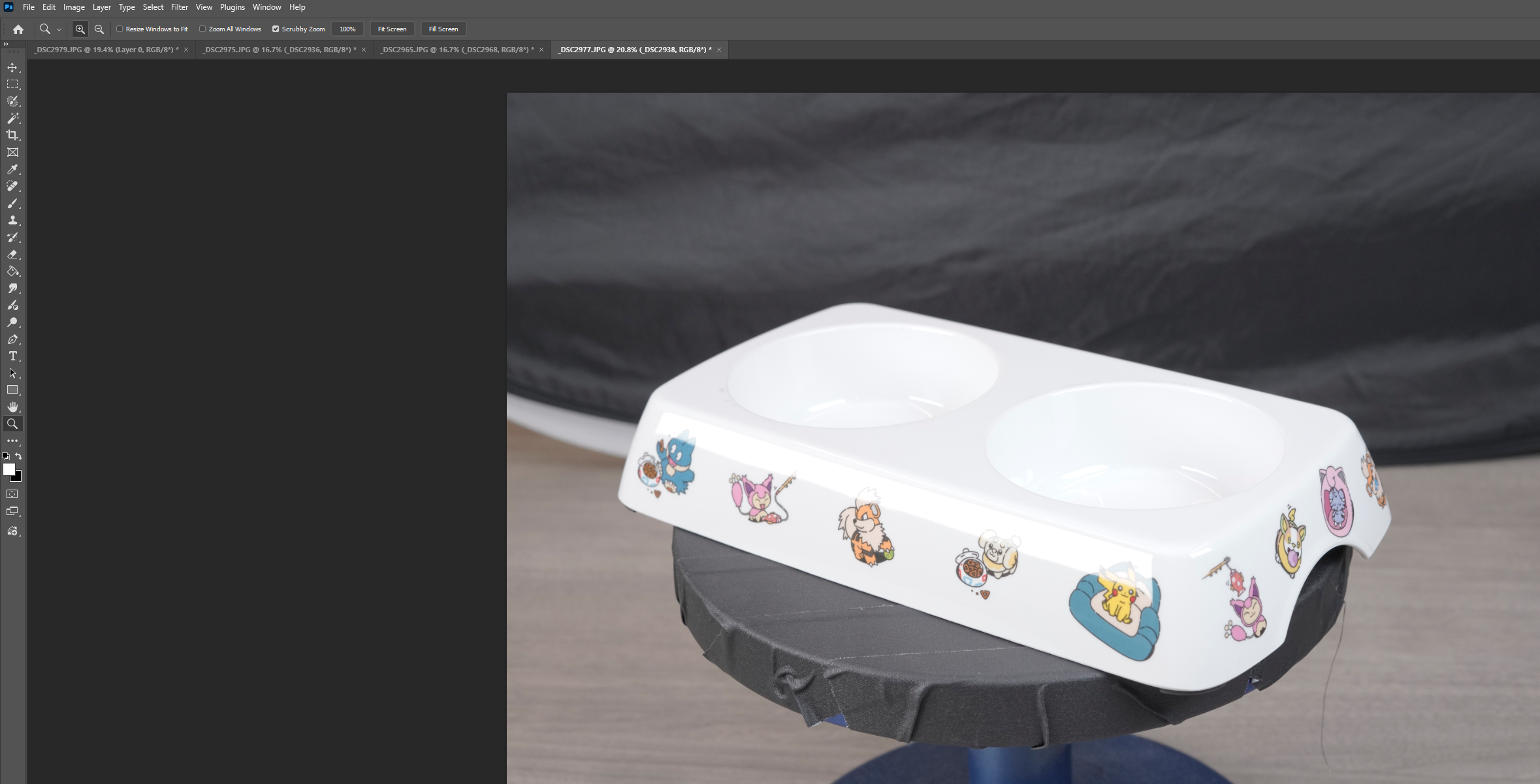Screen dimensions: 1540x784
Task: Open the Type menu
Action: (127, 7)
